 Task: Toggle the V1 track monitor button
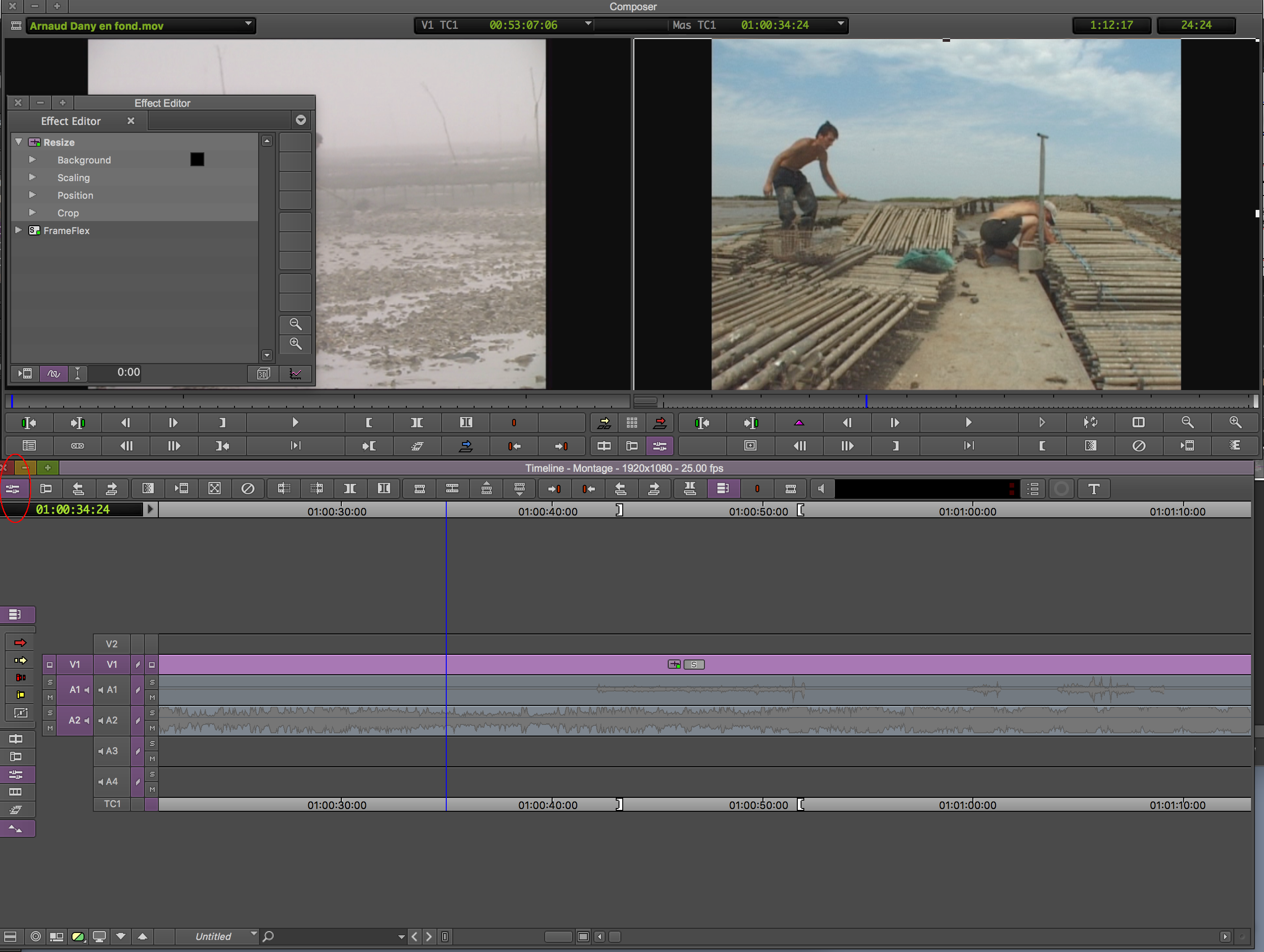tap(151, 665)
